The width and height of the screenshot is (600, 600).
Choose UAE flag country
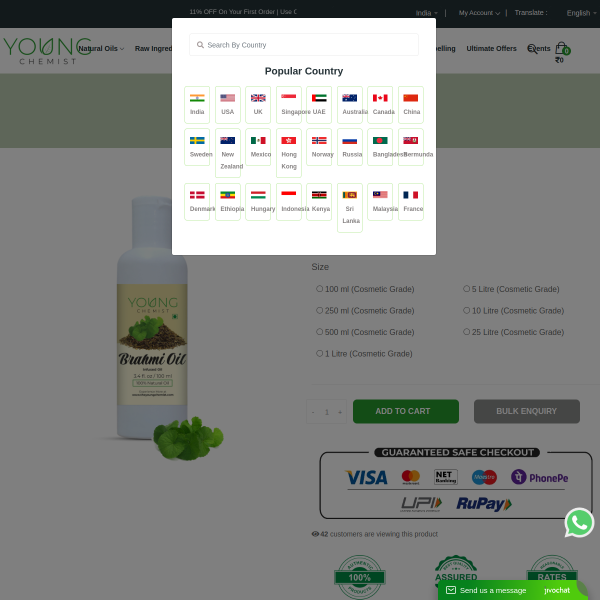319,104
